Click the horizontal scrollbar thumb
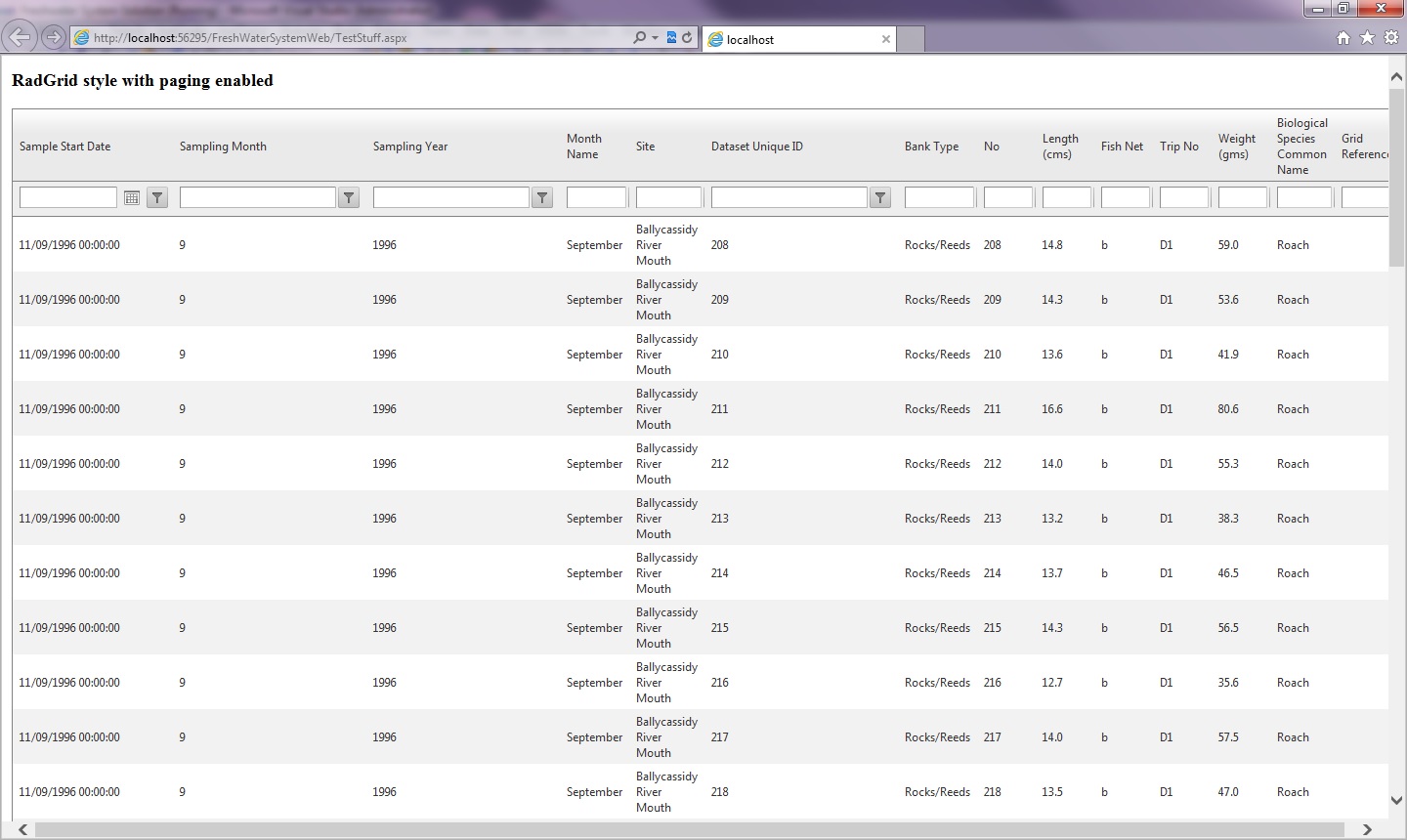The image size is (1407, 840). click(689, 829)
